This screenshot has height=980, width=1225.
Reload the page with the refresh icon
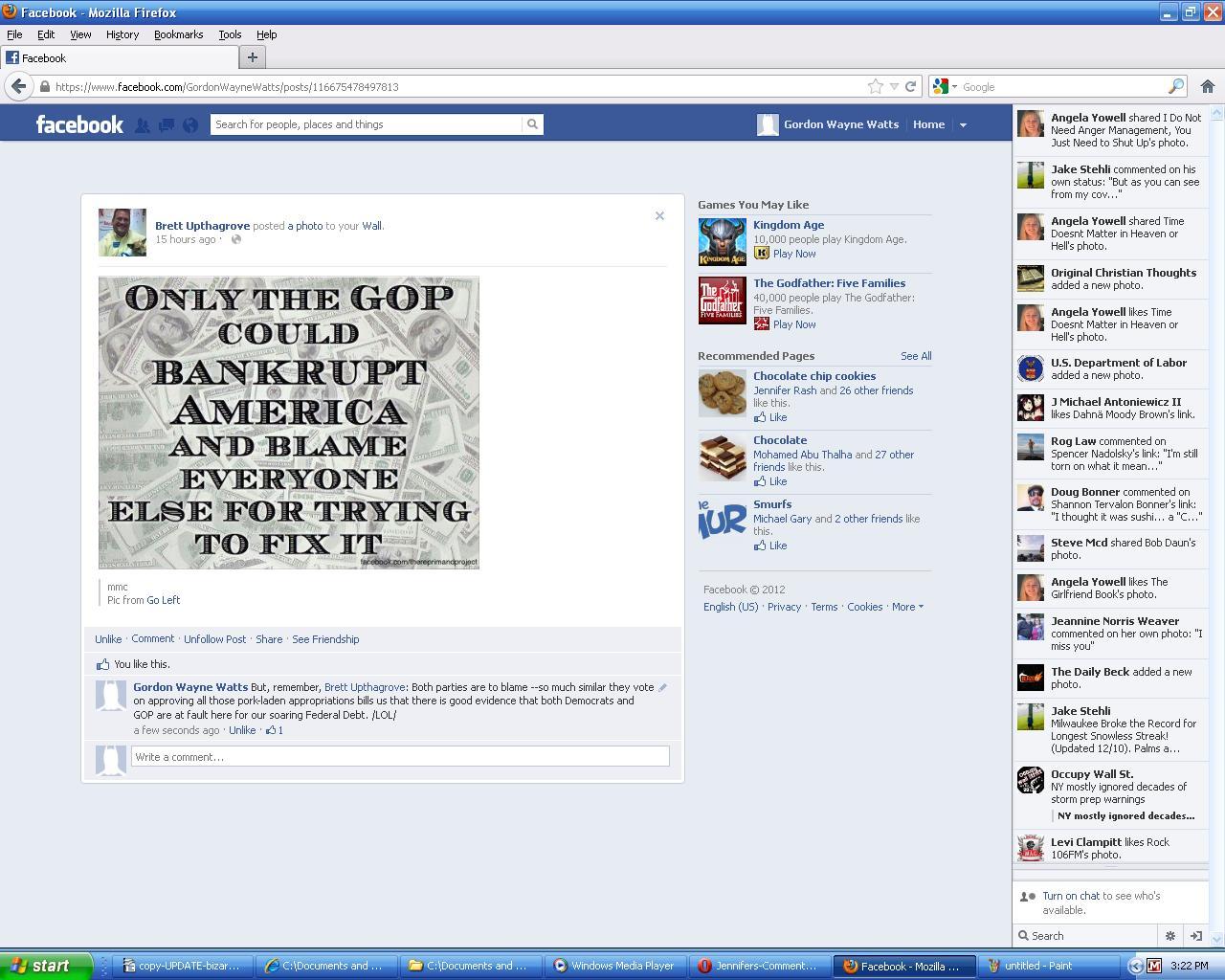911,86
